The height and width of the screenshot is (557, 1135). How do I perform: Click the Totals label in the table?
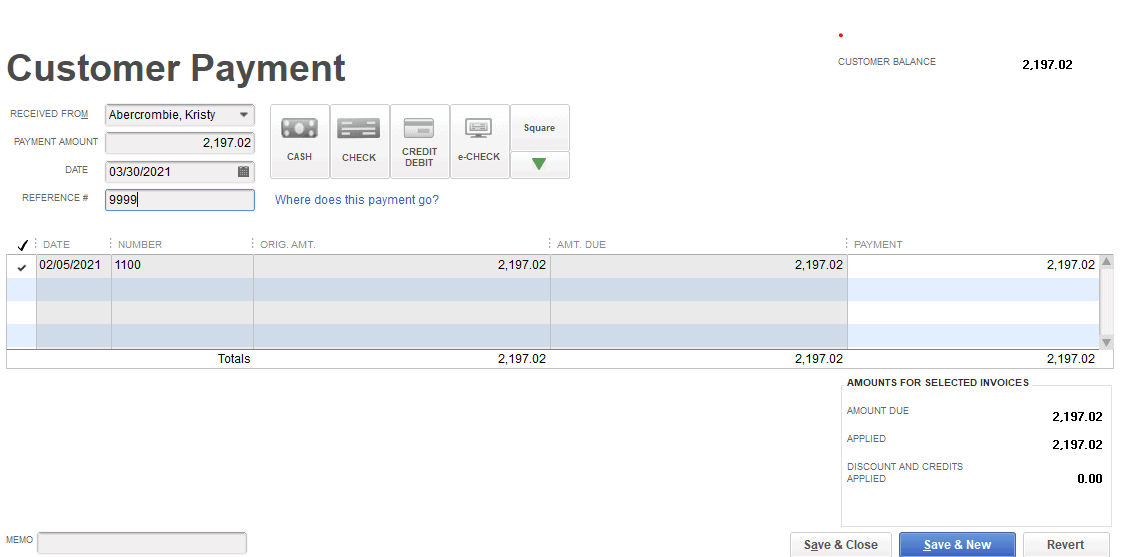point(234,359)
